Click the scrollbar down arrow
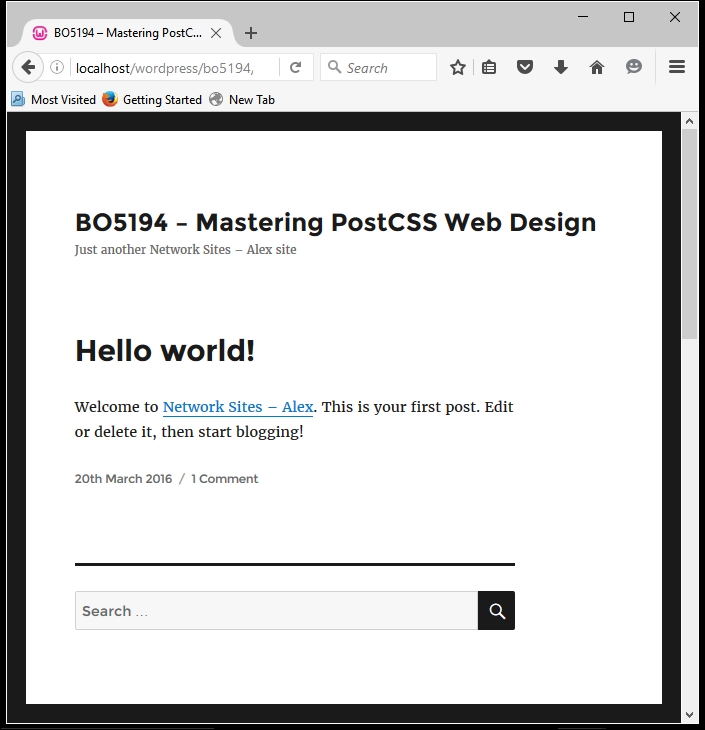The image size is (705, 730). click(690, 715)
